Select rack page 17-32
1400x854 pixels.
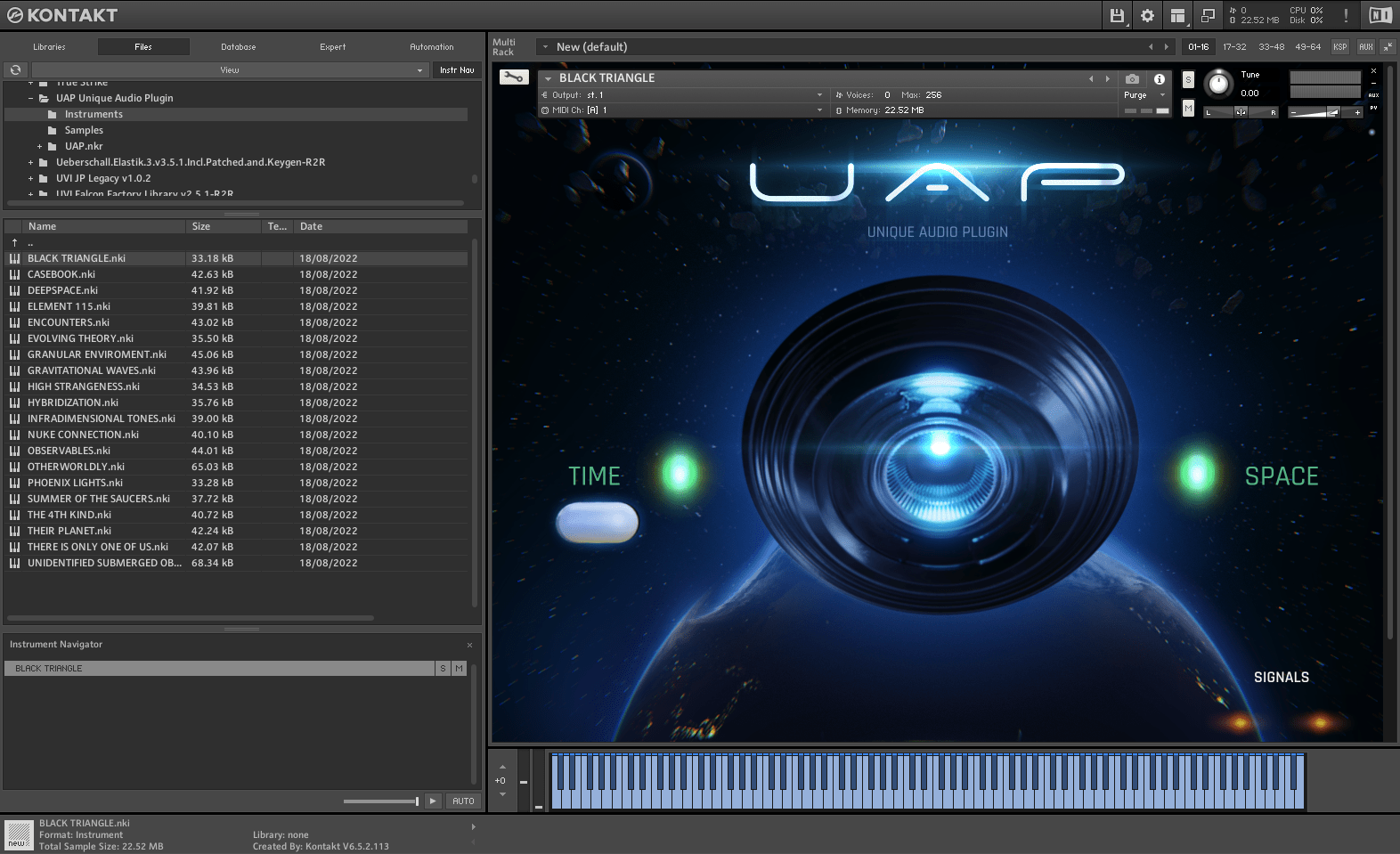pos(1234,46)
